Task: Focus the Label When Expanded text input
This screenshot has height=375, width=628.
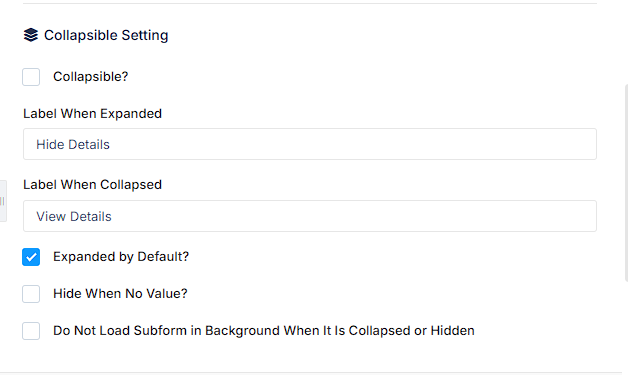Action: click(x=310, y=144)
